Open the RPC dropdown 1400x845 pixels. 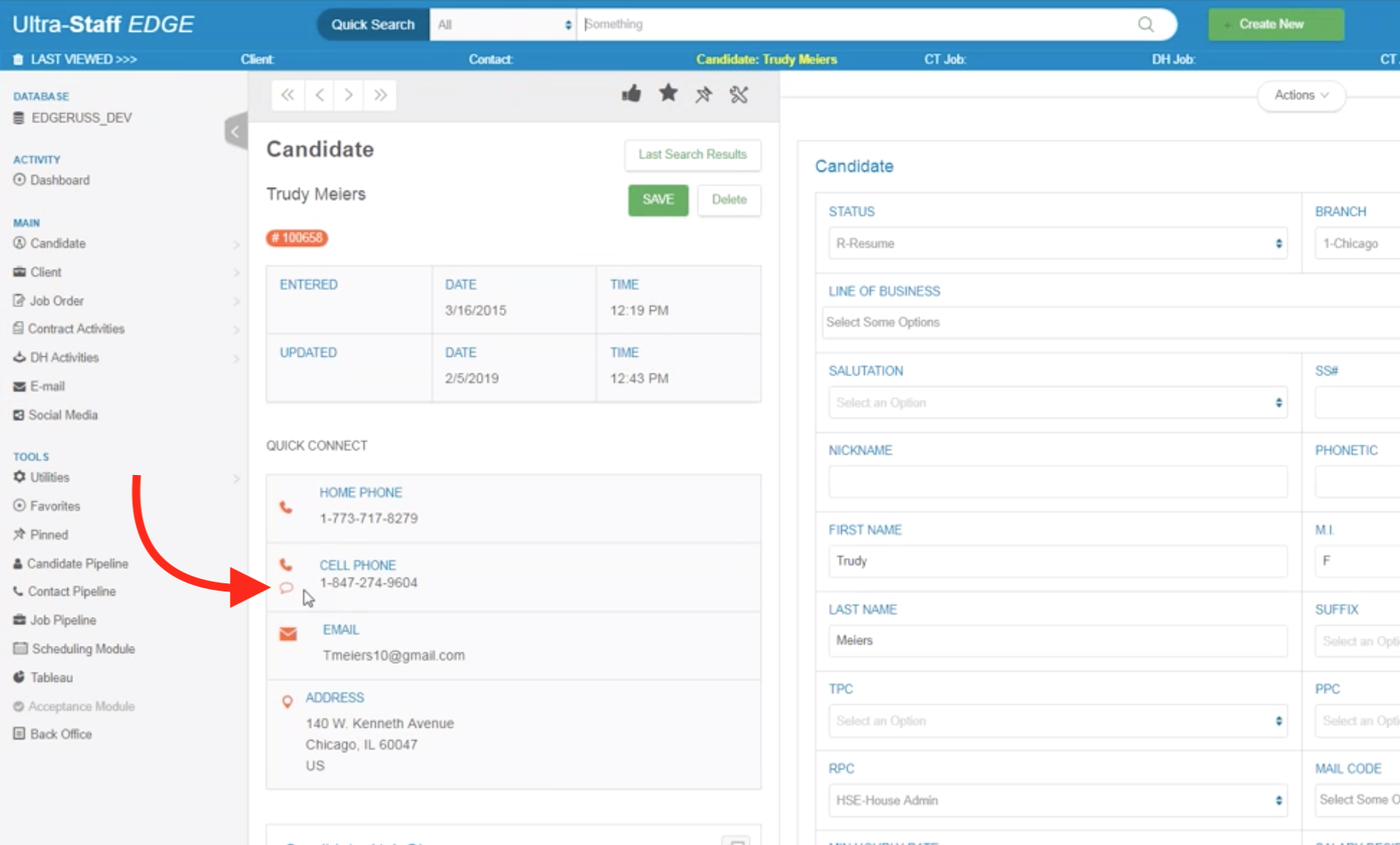click(1058, 801)
